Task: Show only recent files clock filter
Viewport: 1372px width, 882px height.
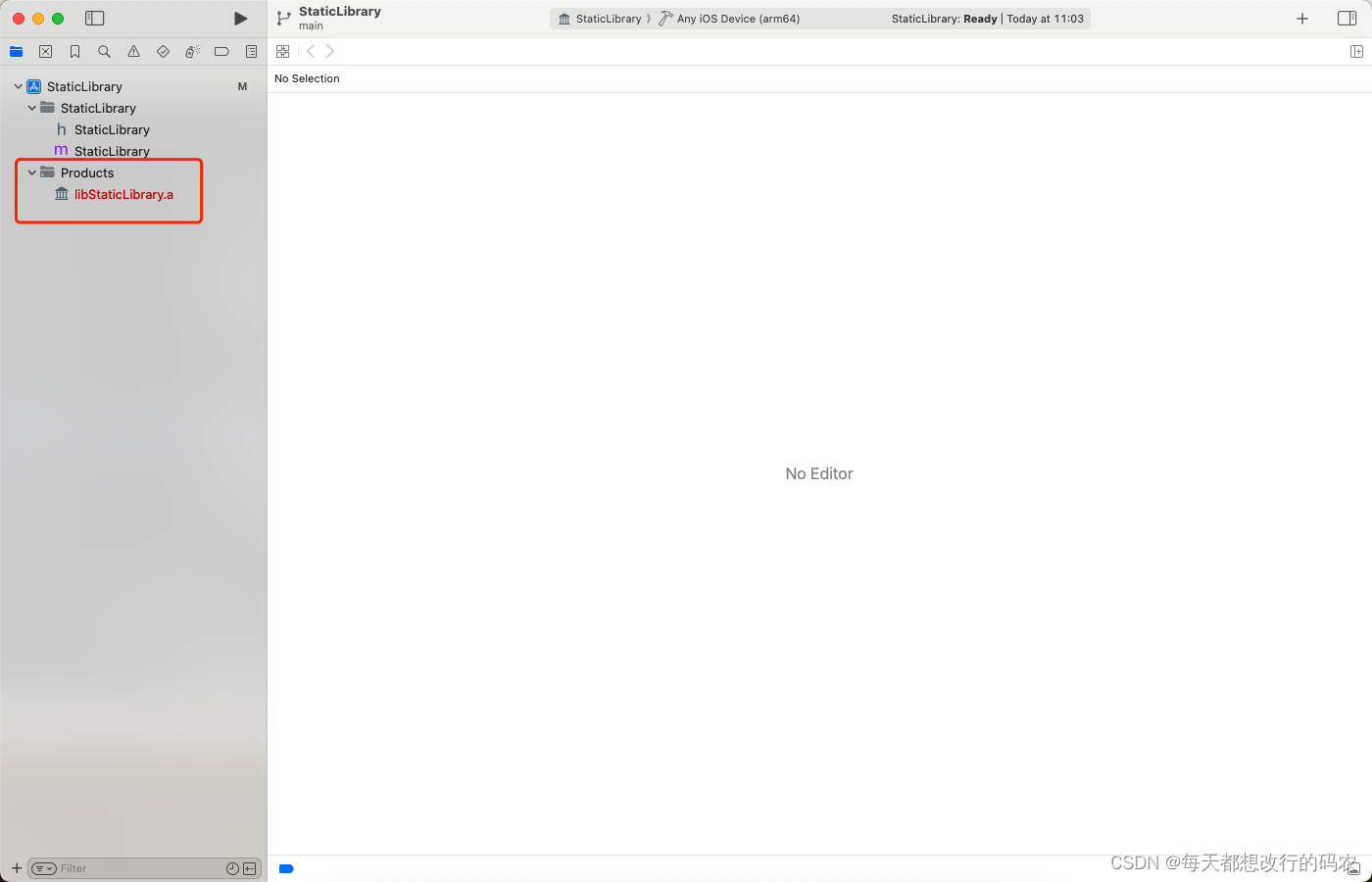Action: [x=232, y=868]
